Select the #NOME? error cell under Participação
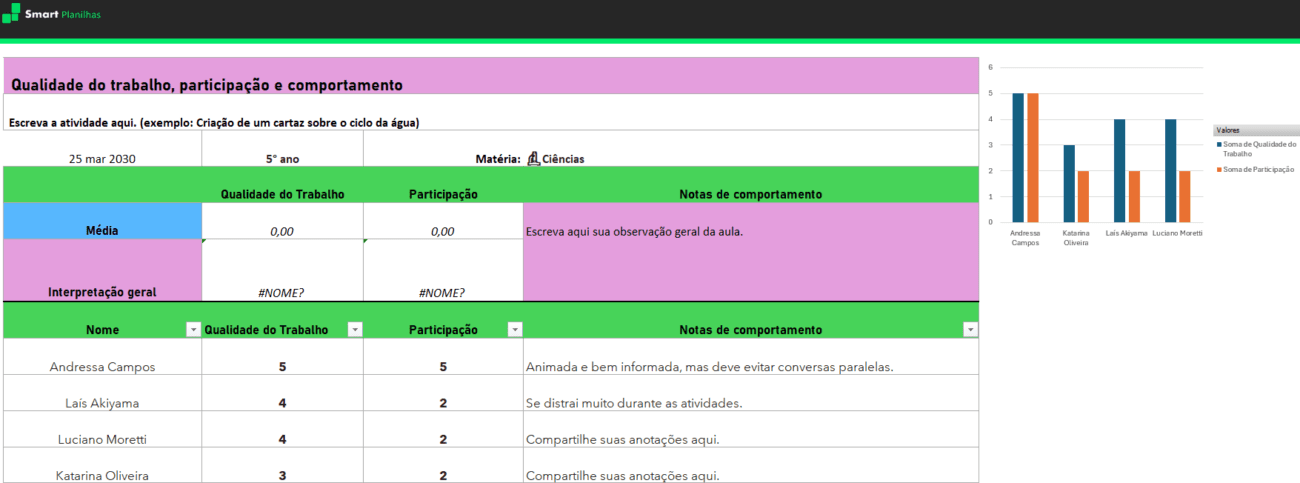1300x483 pixels. 442,293
